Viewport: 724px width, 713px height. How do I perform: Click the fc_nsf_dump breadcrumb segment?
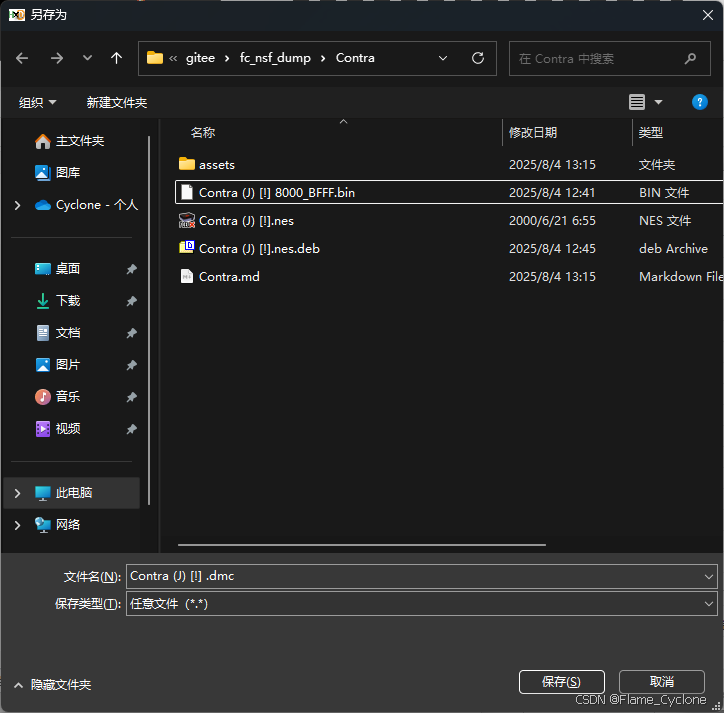click(275, 58)
